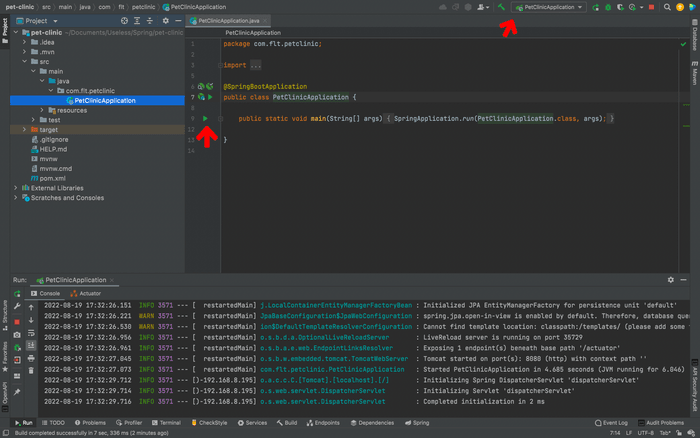Open Project panel gear options
This screenshot has width=700, height=438.
pos(166,21)
